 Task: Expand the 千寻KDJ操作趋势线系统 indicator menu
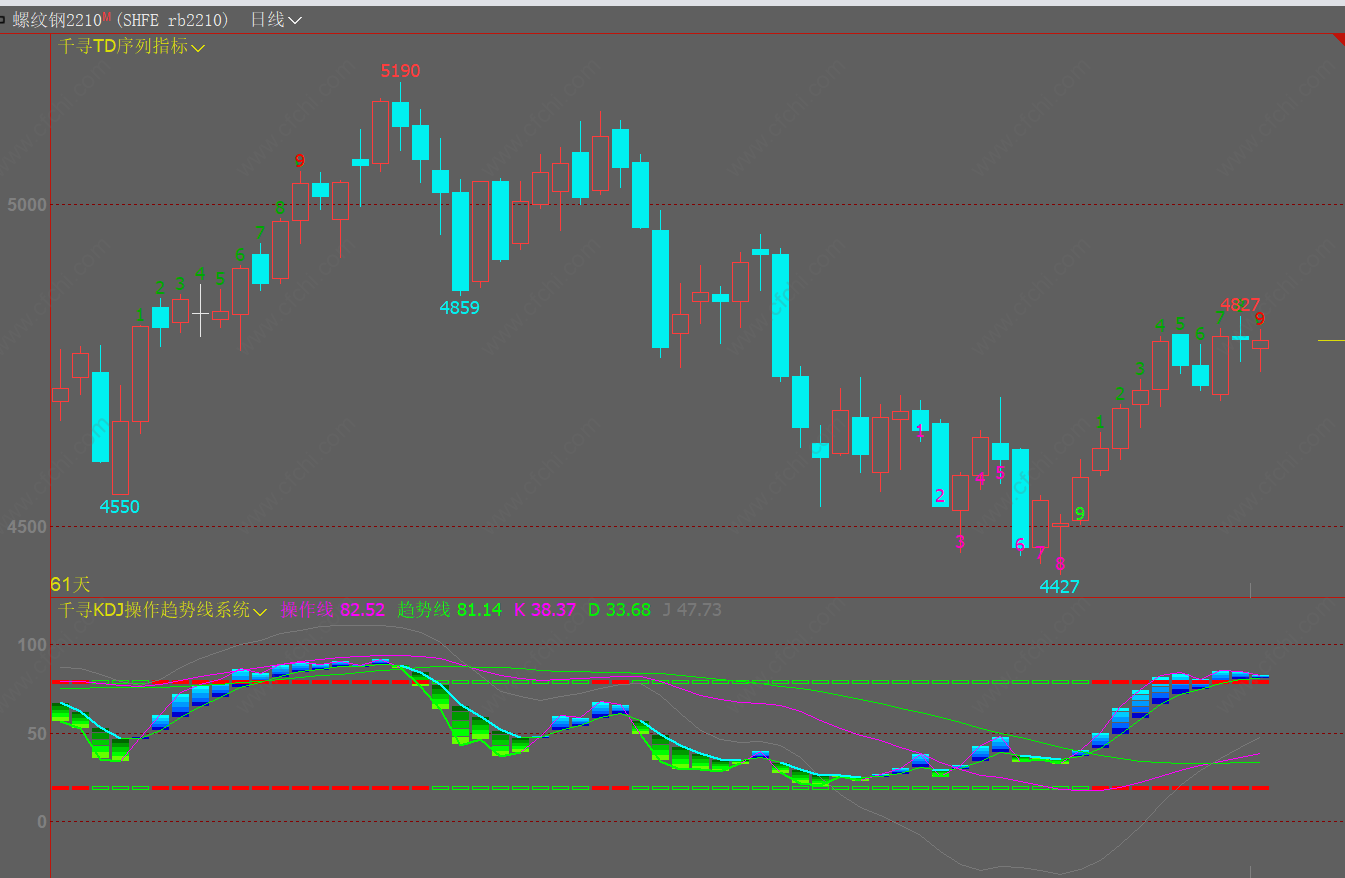pos(162,610)
